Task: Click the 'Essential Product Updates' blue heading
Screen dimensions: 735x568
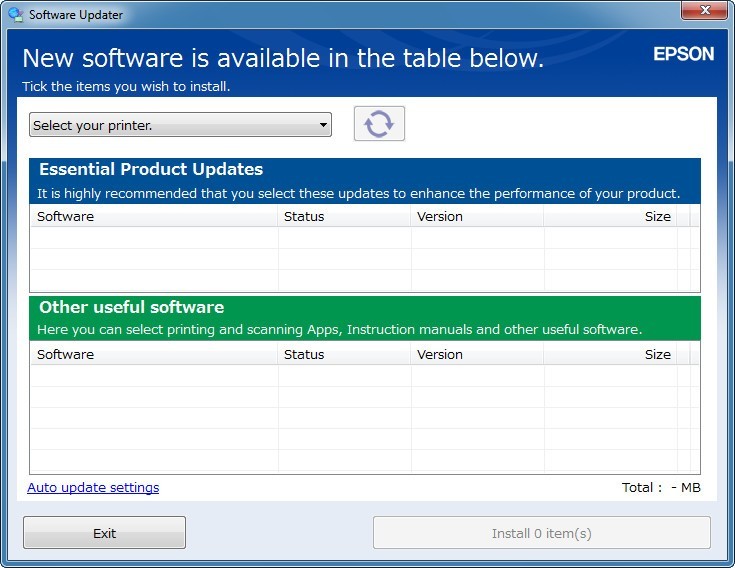Action: click(151, 169)
